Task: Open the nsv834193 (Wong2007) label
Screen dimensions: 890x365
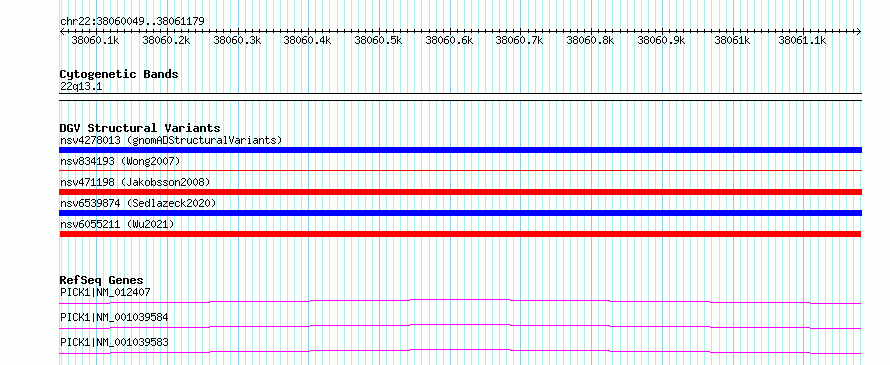Action: click(x=120, y=161)
